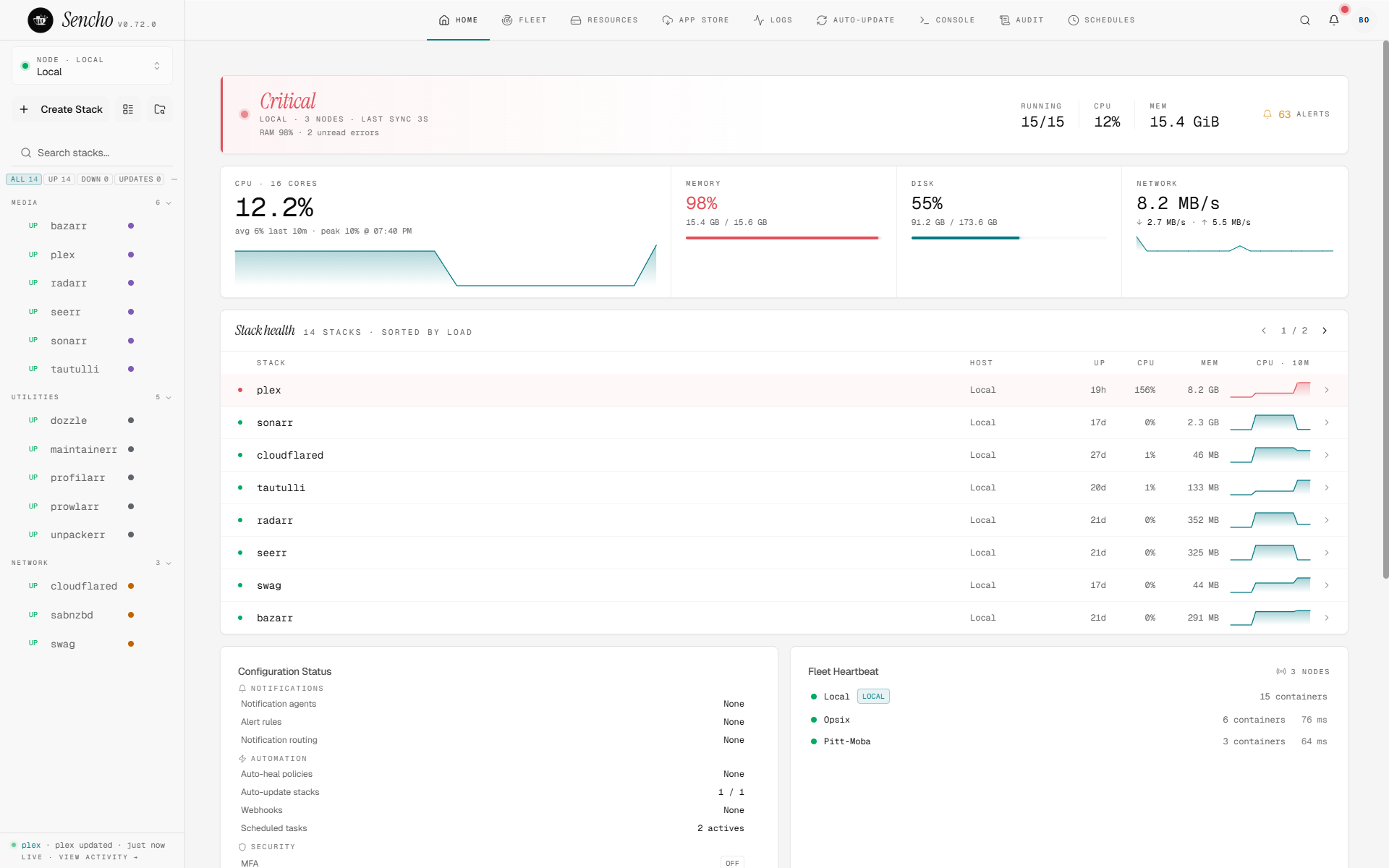Click the orange status dot next to cloudflared

[x=131, y=586]
